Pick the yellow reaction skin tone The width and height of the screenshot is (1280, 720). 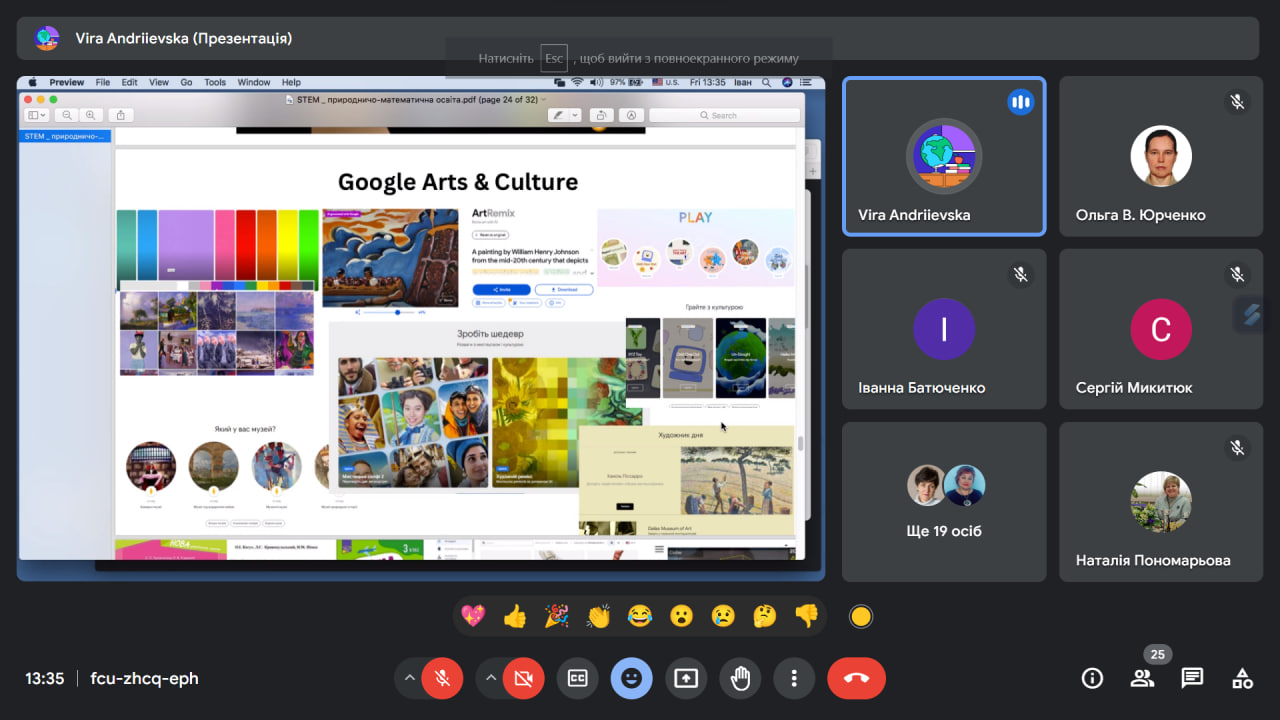click(860, 616)
